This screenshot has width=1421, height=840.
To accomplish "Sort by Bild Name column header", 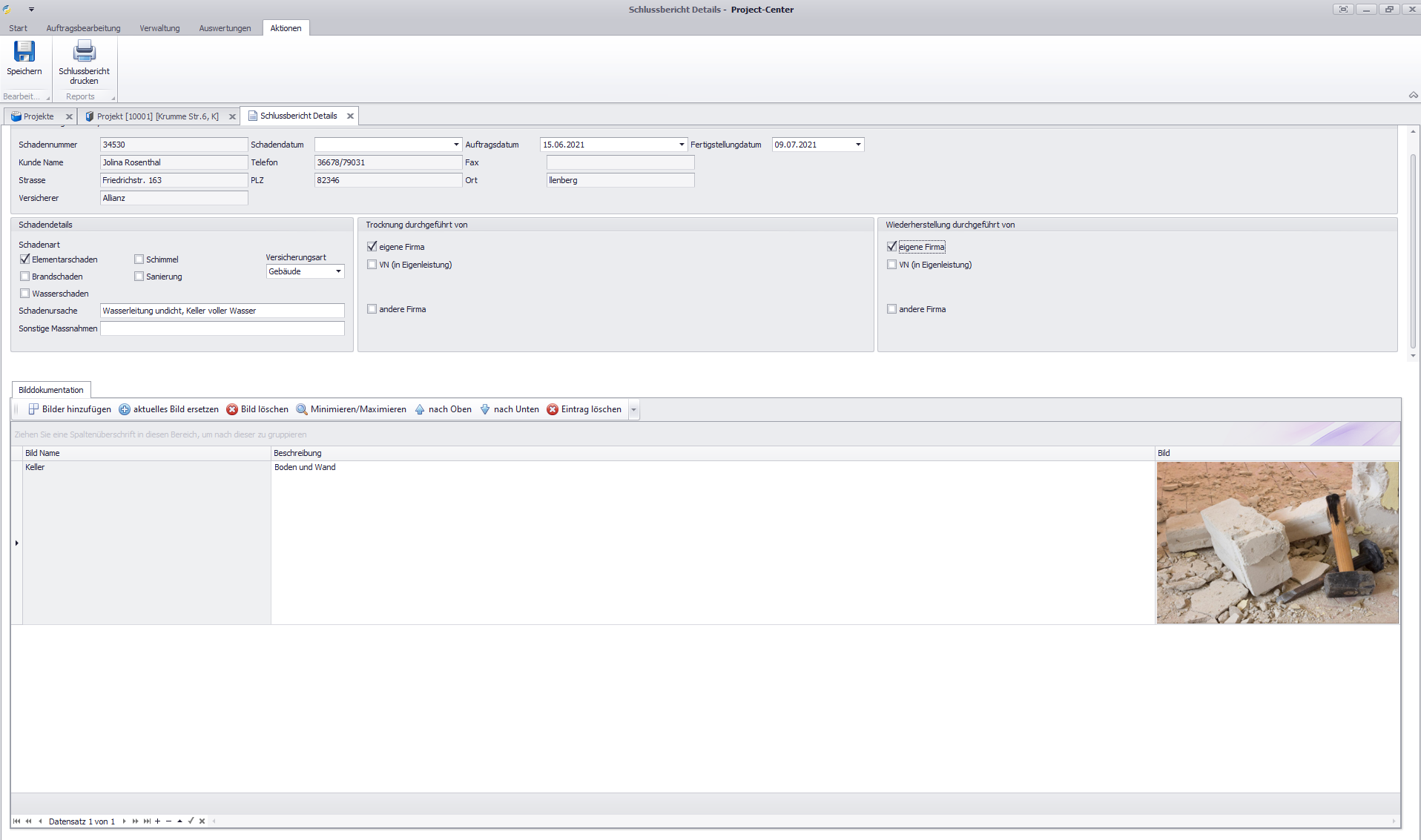I will pyautogui.click(x=147, y=453).
